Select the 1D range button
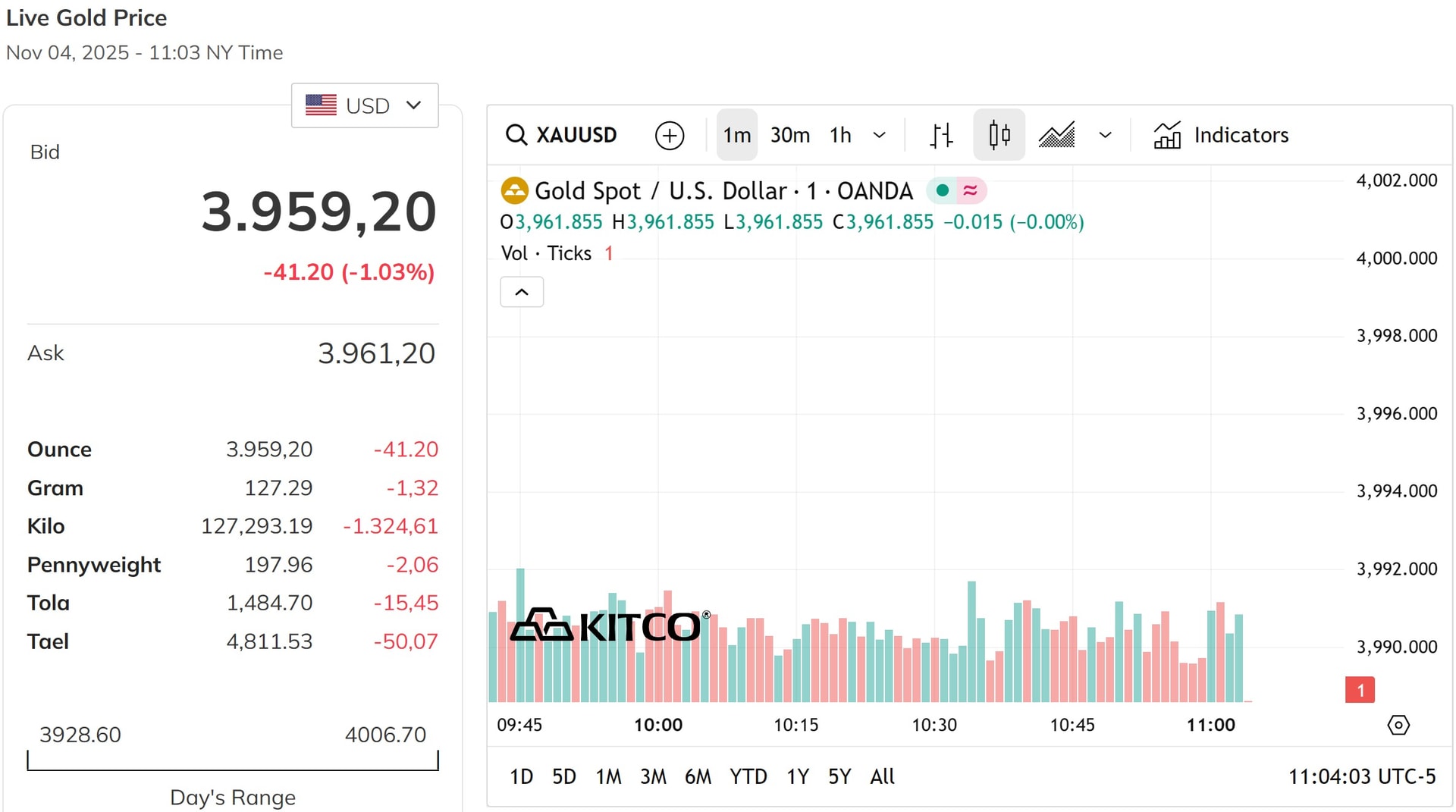Image resolution: width=1456 pixels, height=812 pixels. click(x=521, y=776)
